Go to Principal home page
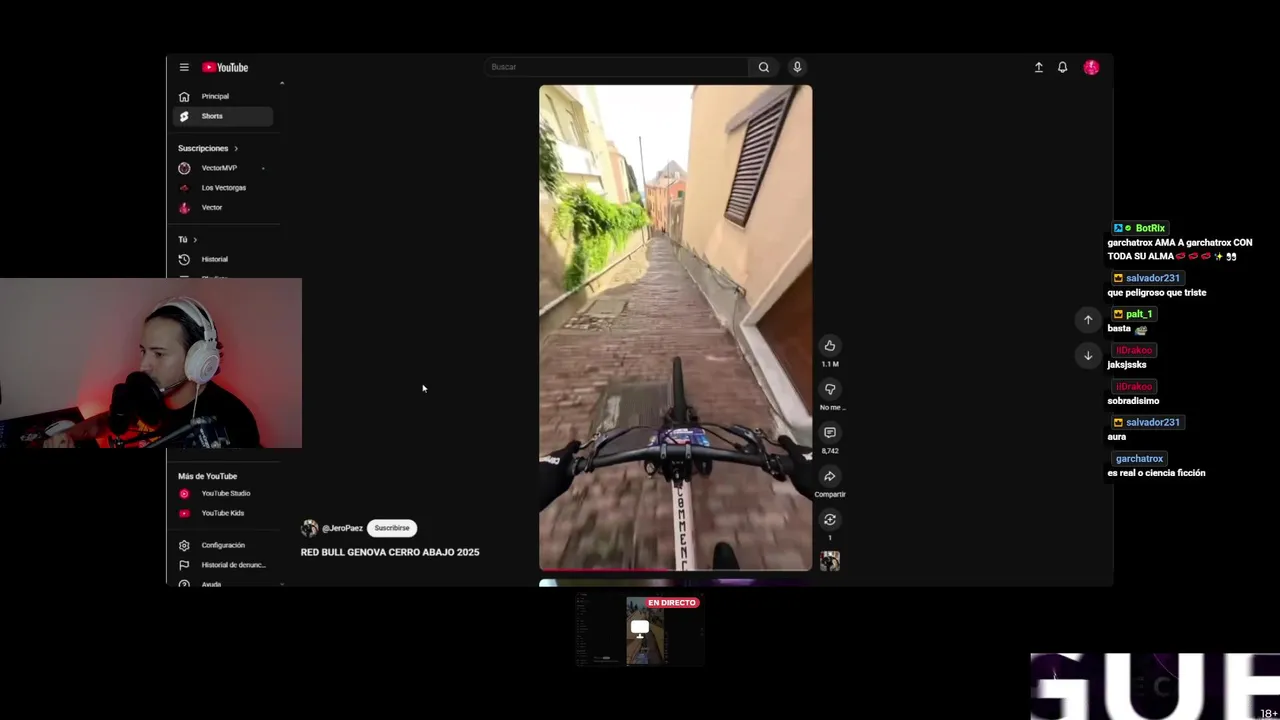 tap(221, 96)
